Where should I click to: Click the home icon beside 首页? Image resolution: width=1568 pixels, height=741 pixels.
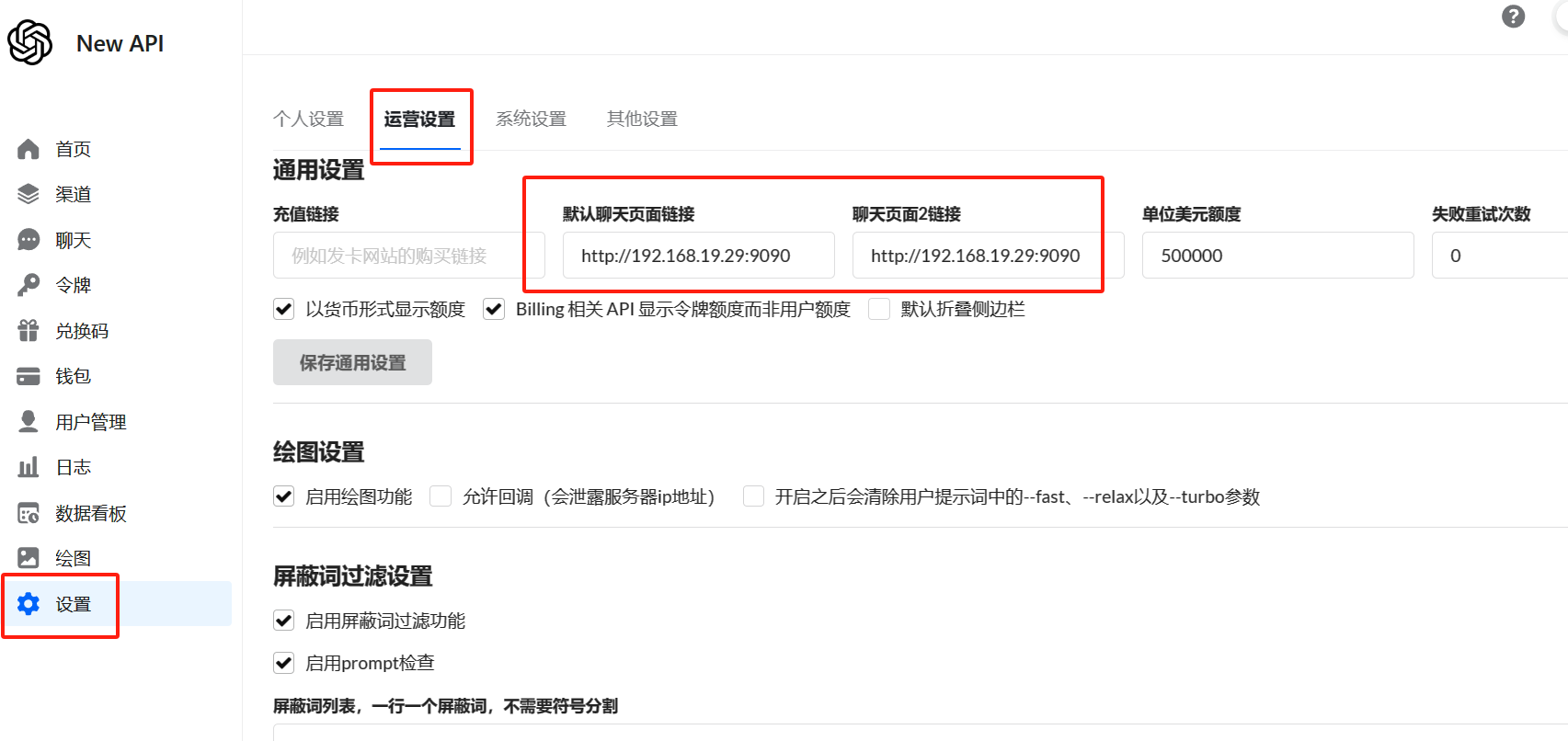click(29, 149)
